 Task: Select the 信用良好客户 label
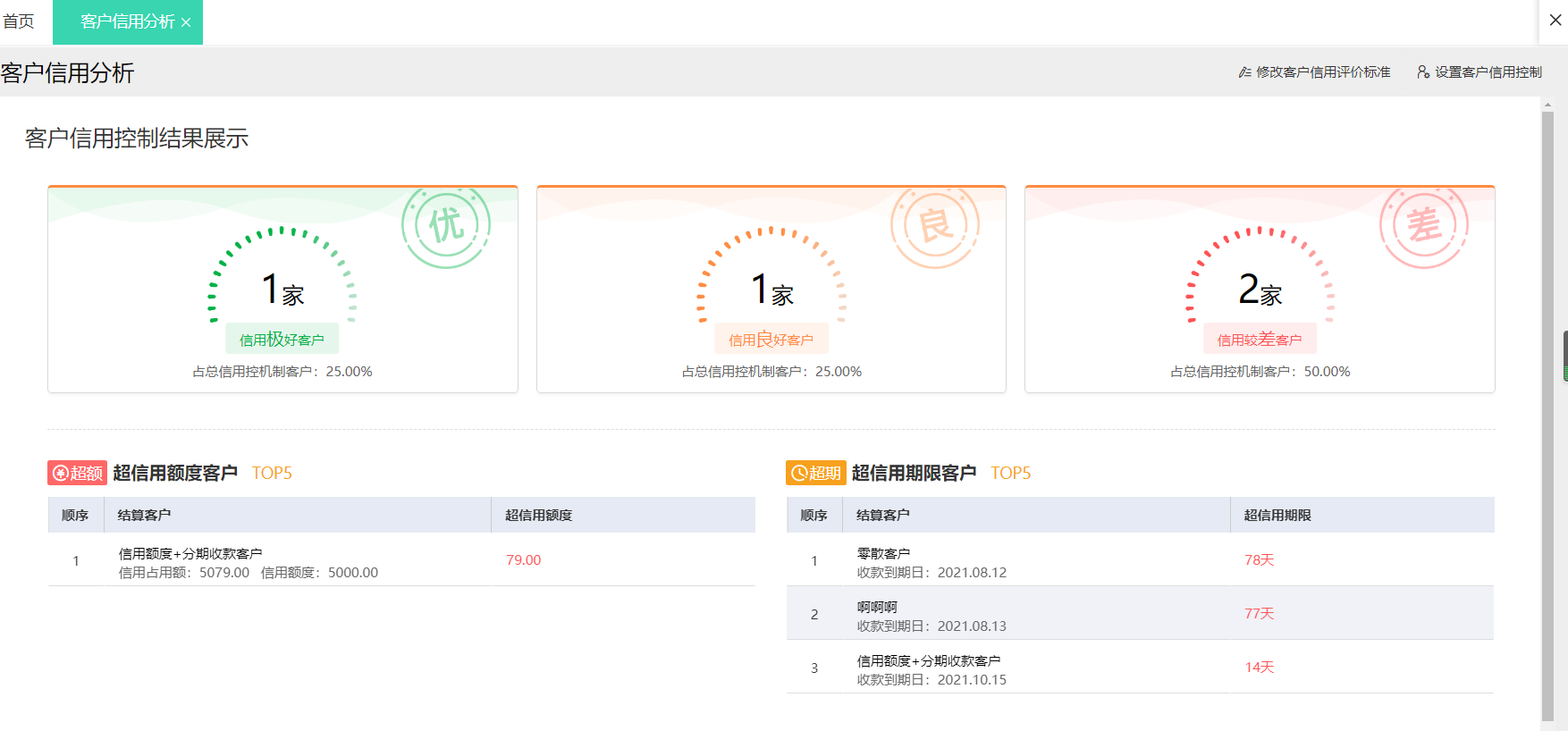[x=771, y=340]
